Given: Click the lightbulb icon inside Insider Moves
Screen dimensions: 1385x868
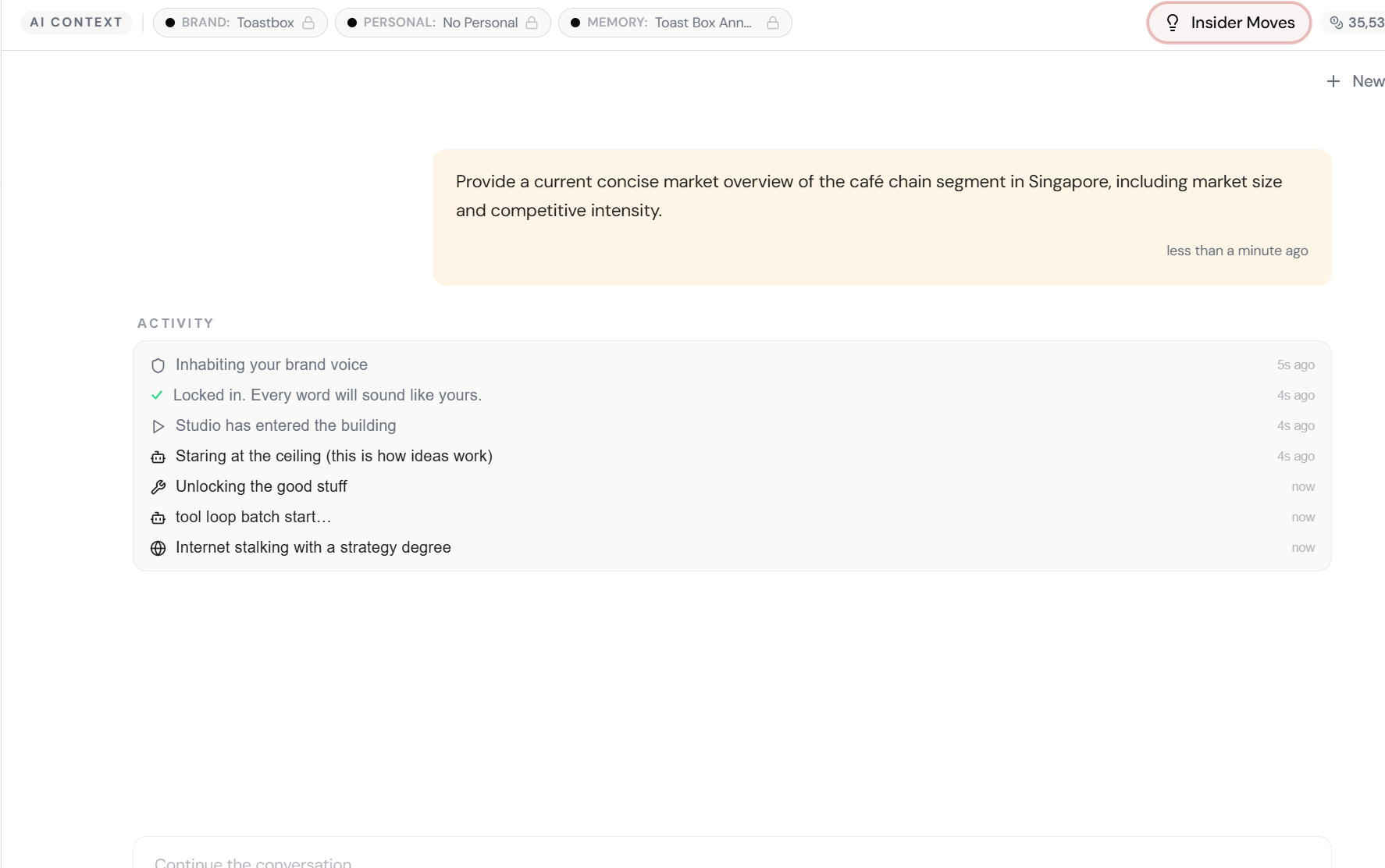Looking at the screenshot, I should (1173, 23).
